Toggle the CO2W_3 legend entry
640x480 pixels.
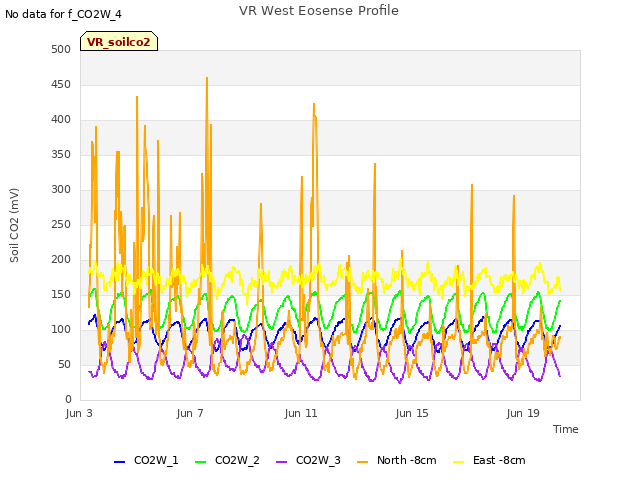coord(308,460)
